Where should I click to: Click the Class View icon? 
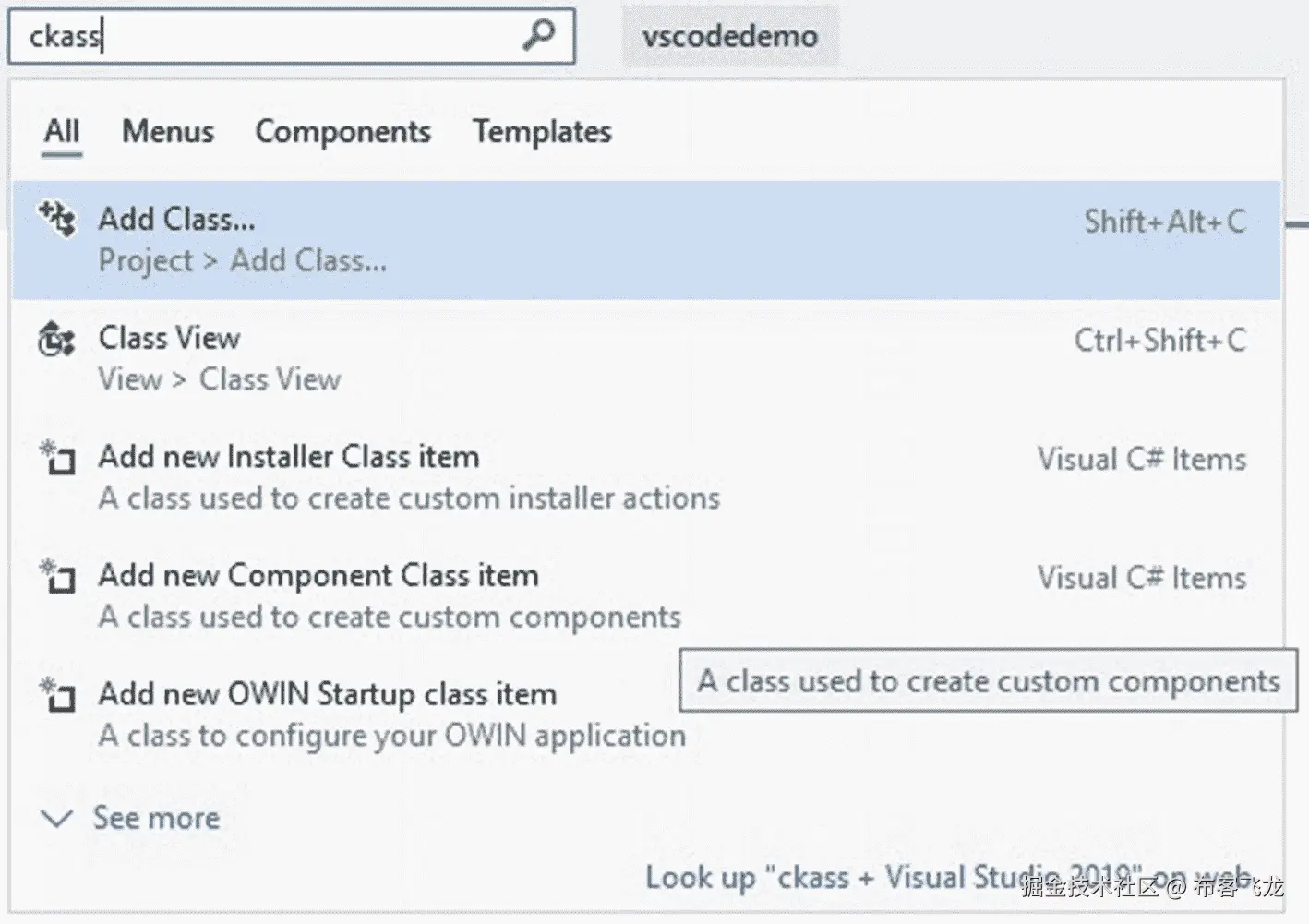56,339
